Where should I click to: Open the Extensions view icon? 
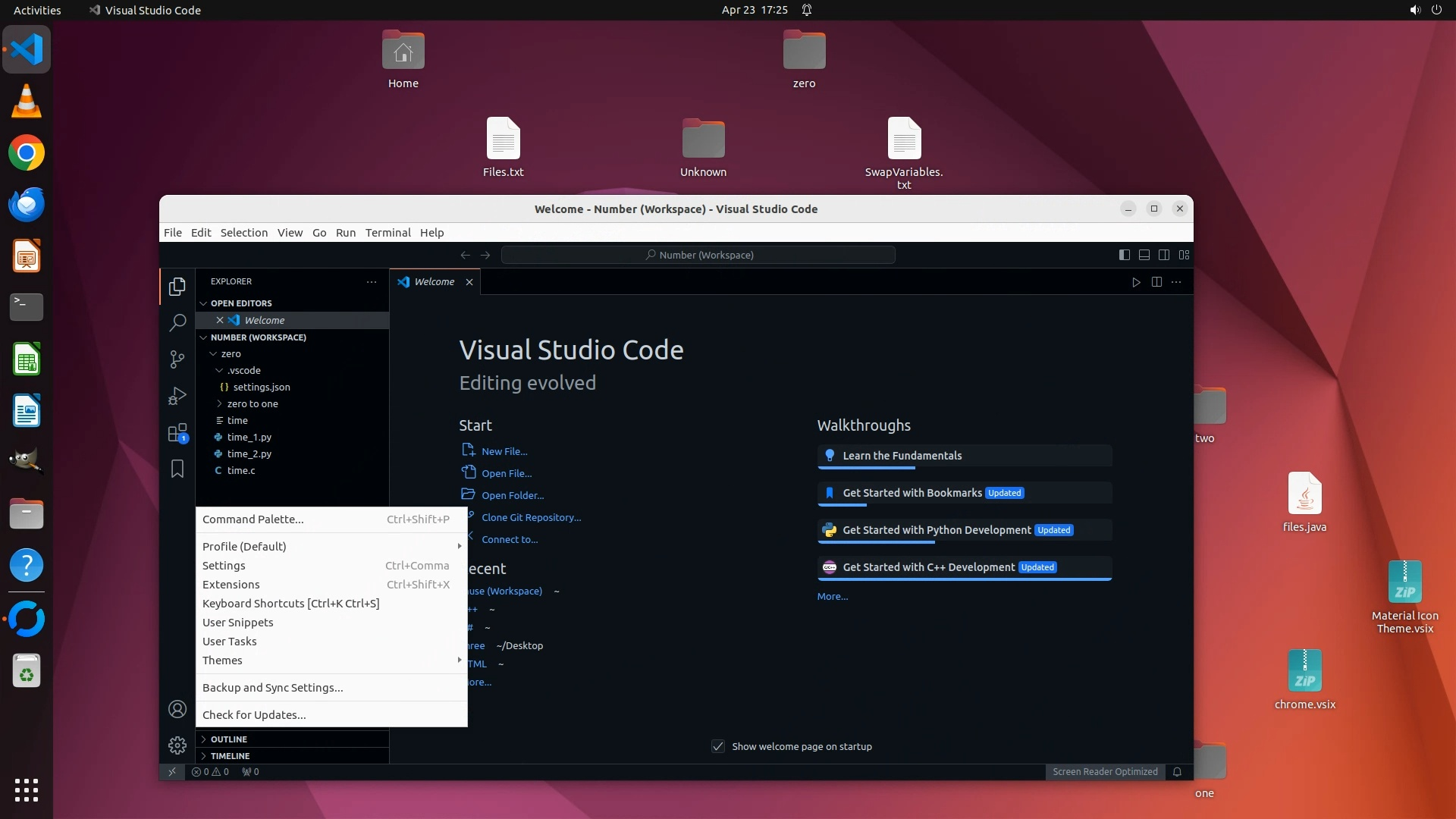pos(177,434)
